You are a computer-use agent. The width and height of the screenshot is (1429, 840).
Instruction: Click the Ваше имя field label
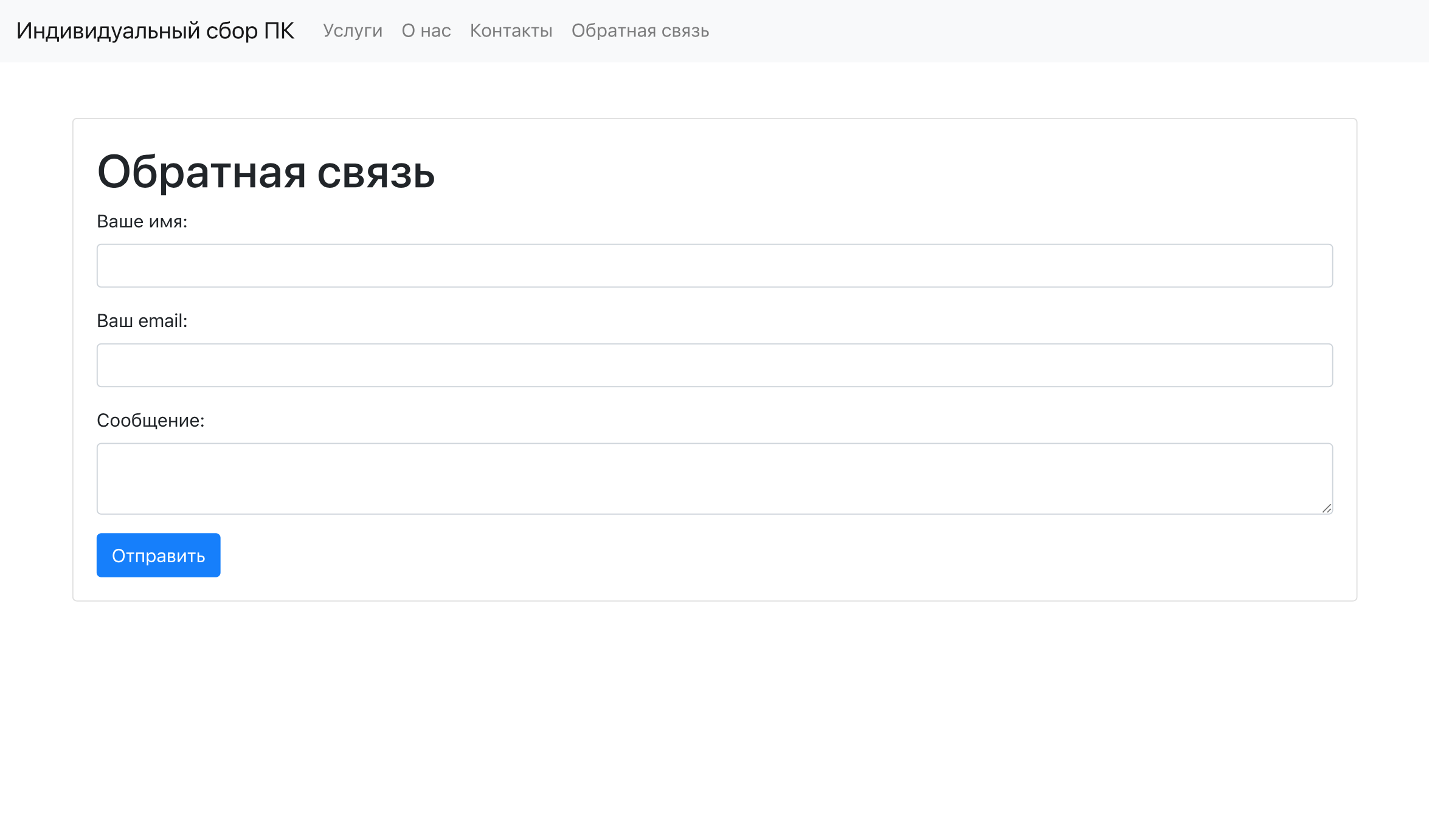point(142,222)
